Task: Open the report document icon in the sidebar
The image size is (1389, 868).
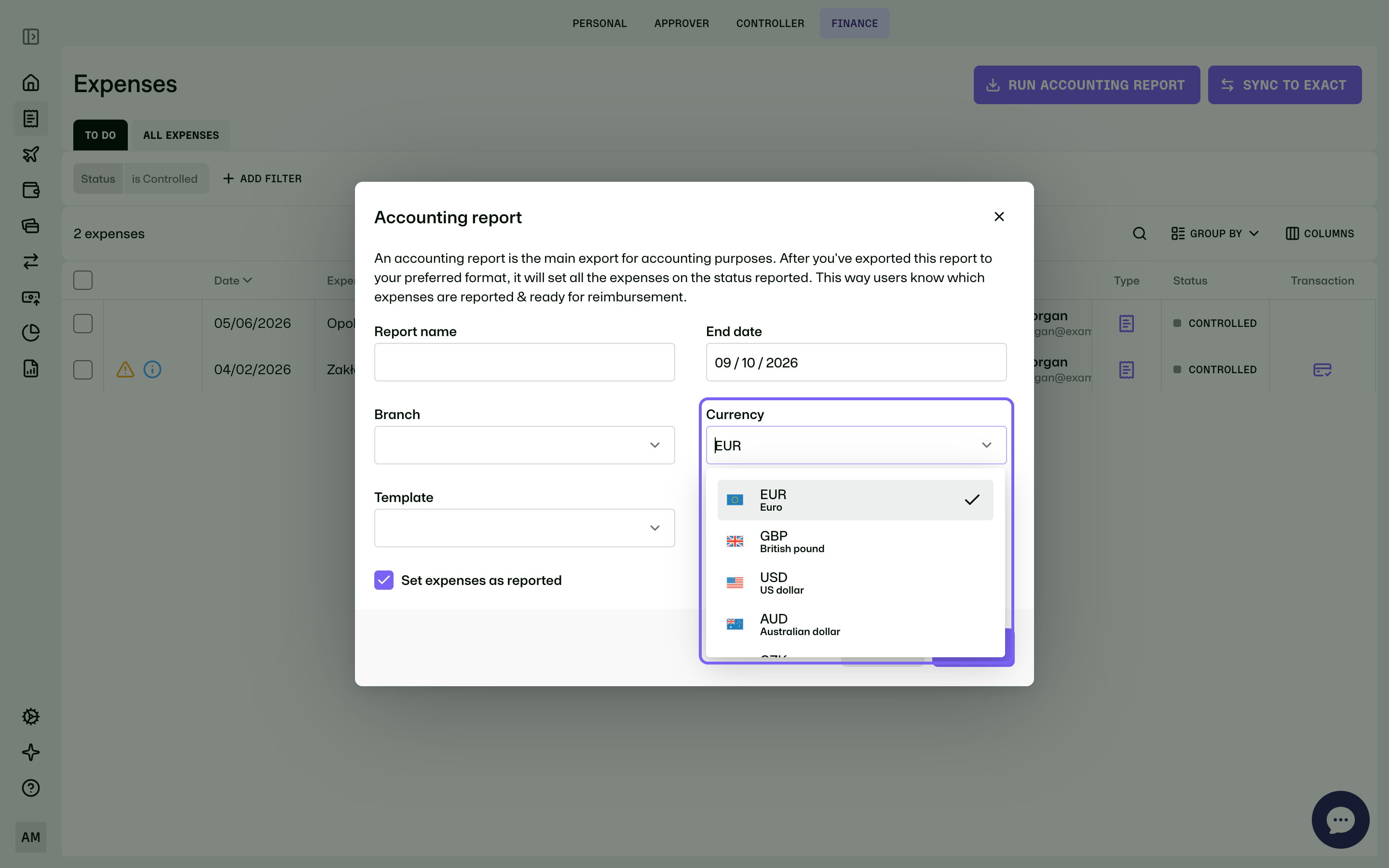Action: tap(31, 368)
